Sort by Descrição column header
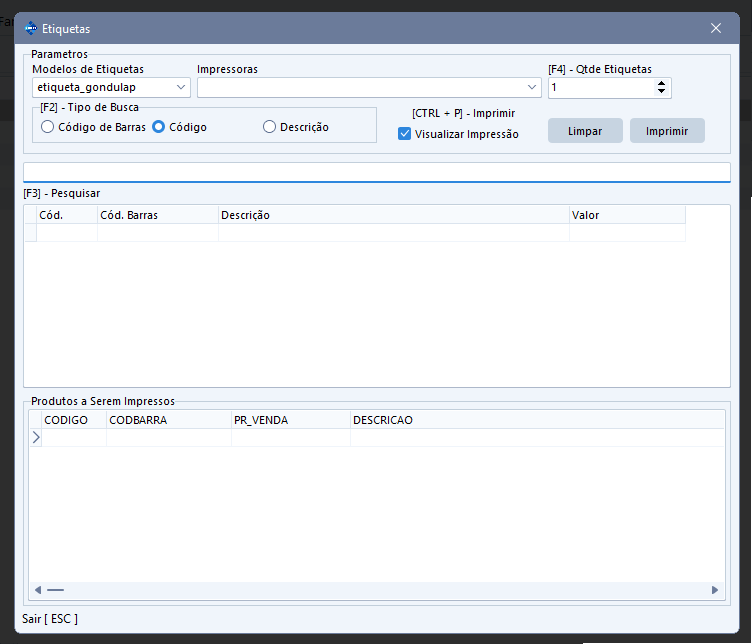Viewport: 752px width, 644px height. click(x=393, y=215)
